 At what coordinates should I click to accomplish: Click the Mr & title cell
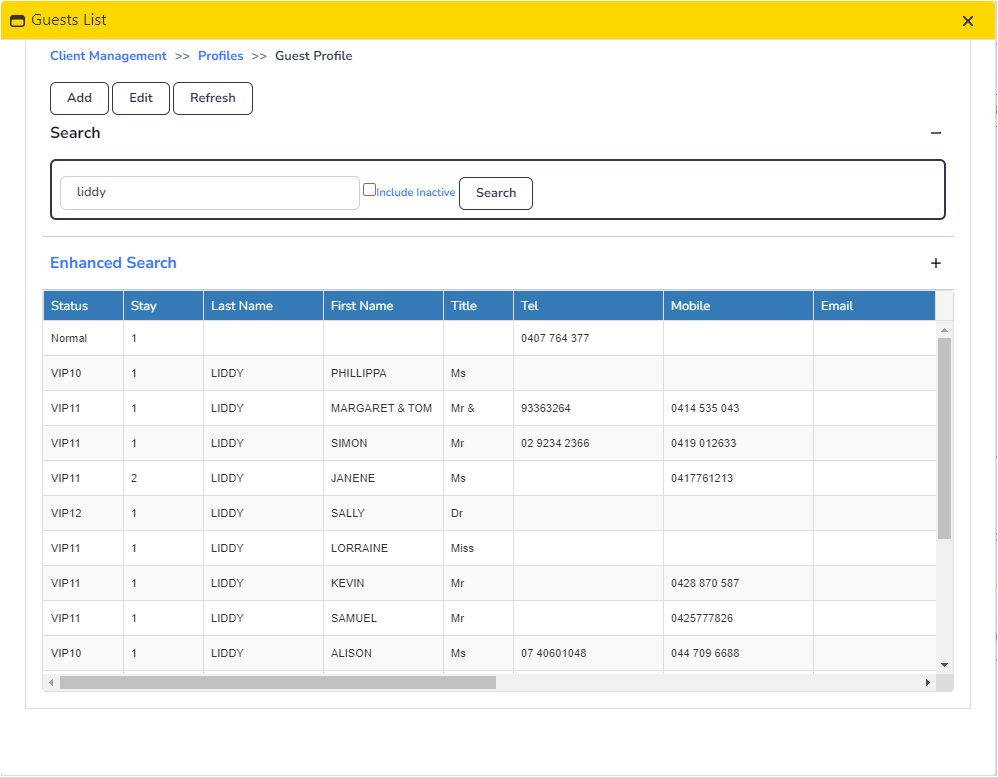478,408
